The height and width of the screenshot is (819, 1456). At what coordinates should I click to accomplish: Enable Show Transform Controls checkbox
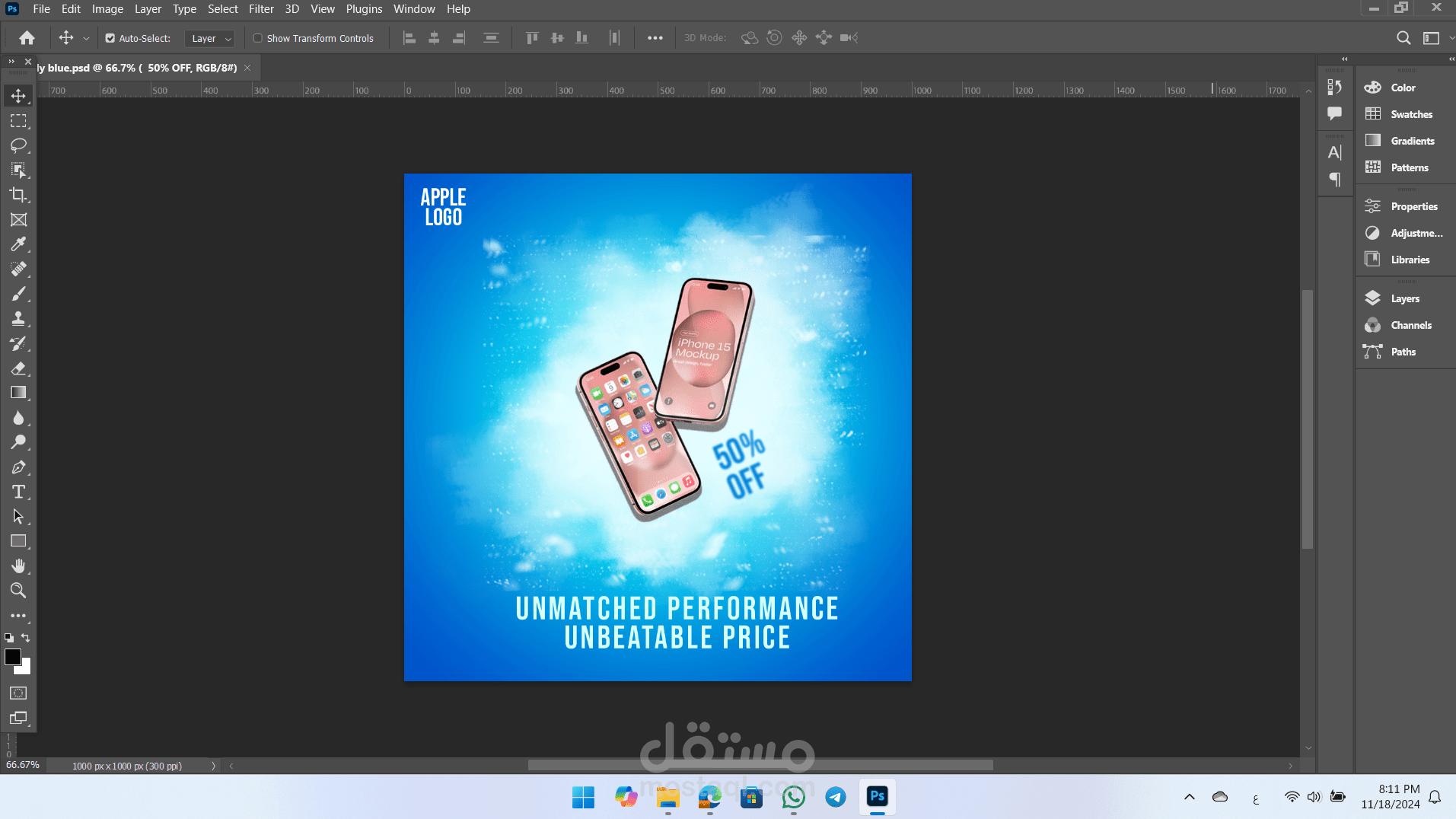coord(258,38)
